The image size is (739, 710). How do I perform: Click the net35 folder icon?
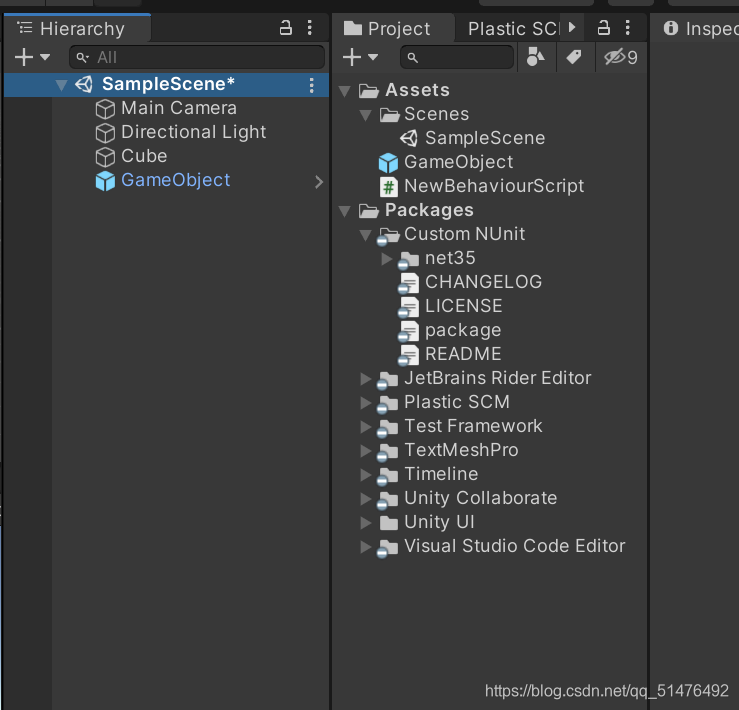(x=409, y=259)
